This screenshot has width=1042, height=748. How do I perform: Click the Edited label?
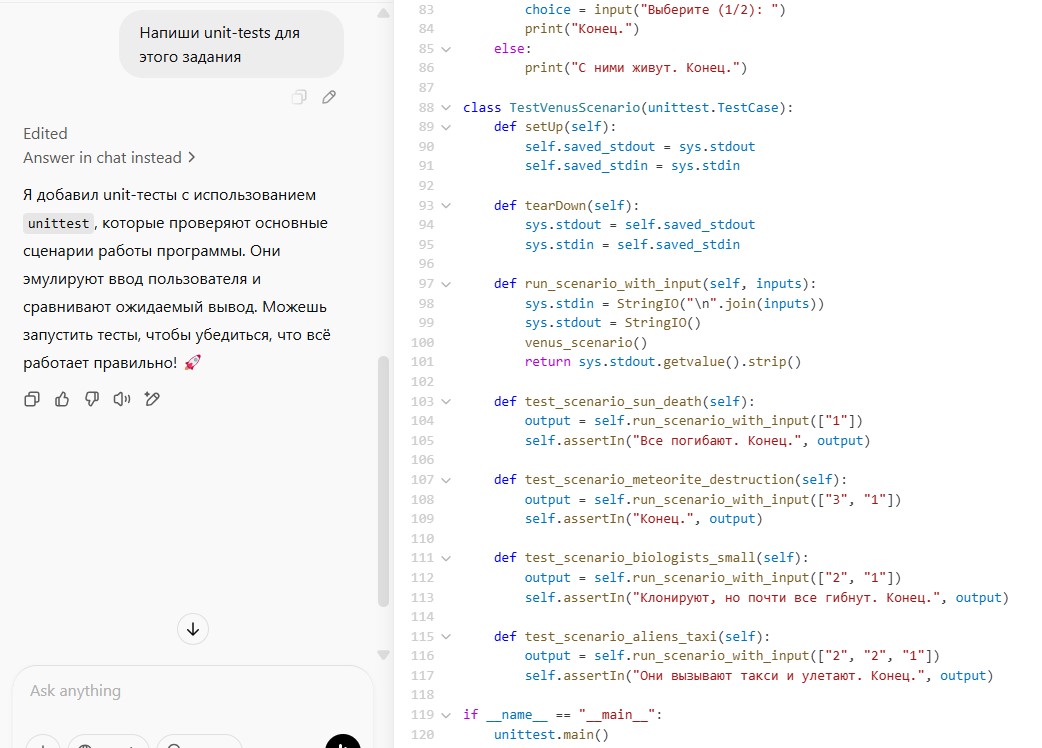click(x=45, y=134)
